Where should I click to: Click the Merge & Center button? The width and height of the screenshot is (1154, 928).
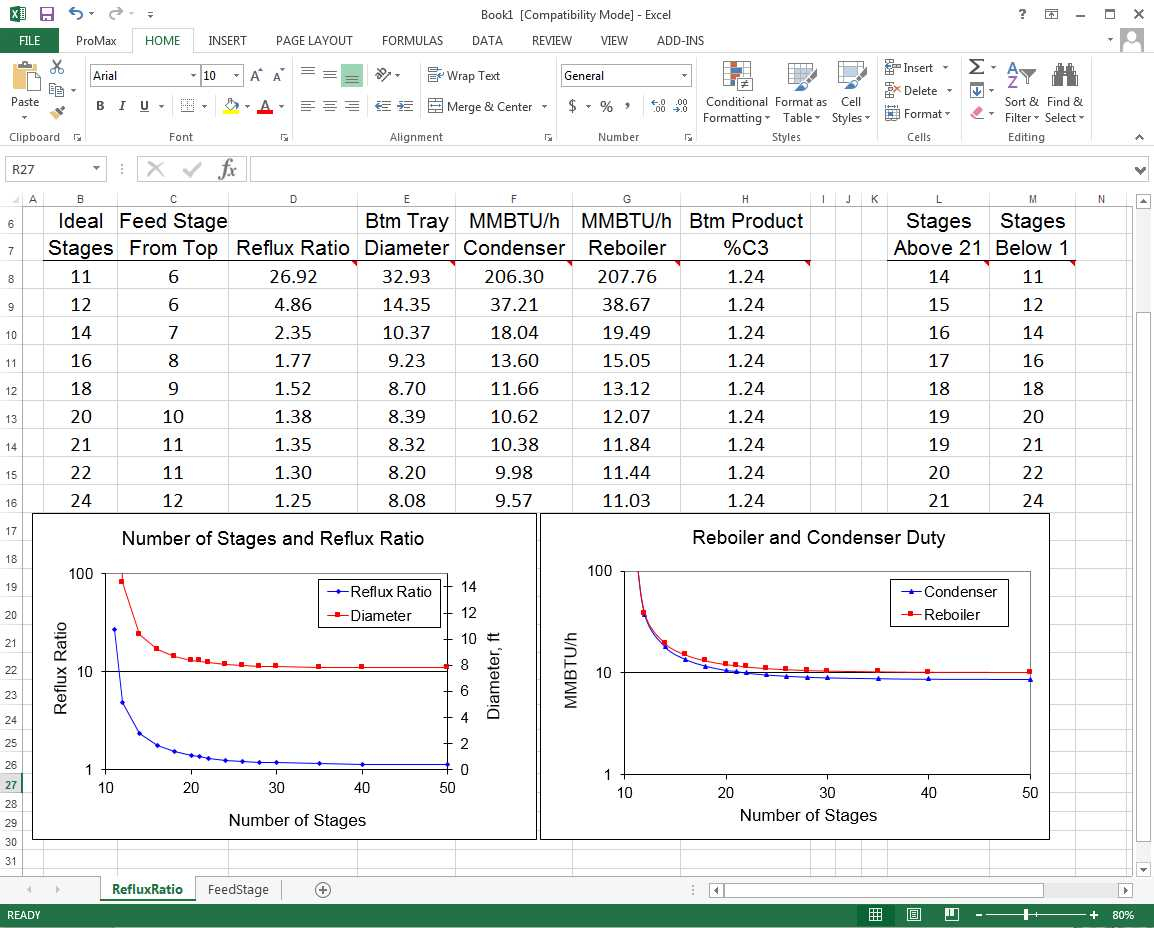click(480, 106)
